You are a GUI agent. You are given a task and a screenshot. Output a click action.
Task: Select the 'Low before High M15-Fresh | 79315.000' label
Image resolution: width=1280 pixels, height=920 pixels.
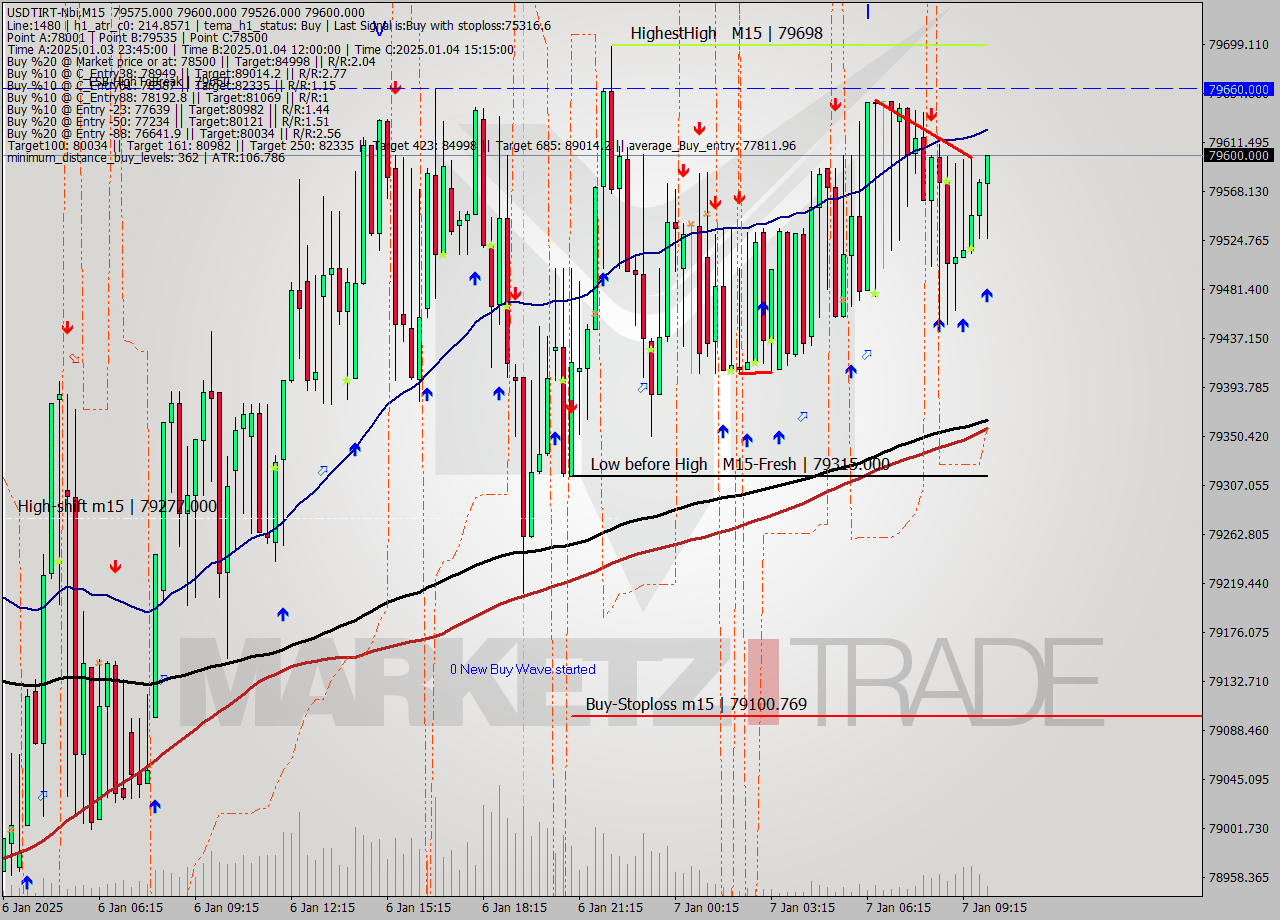[739, 464]
